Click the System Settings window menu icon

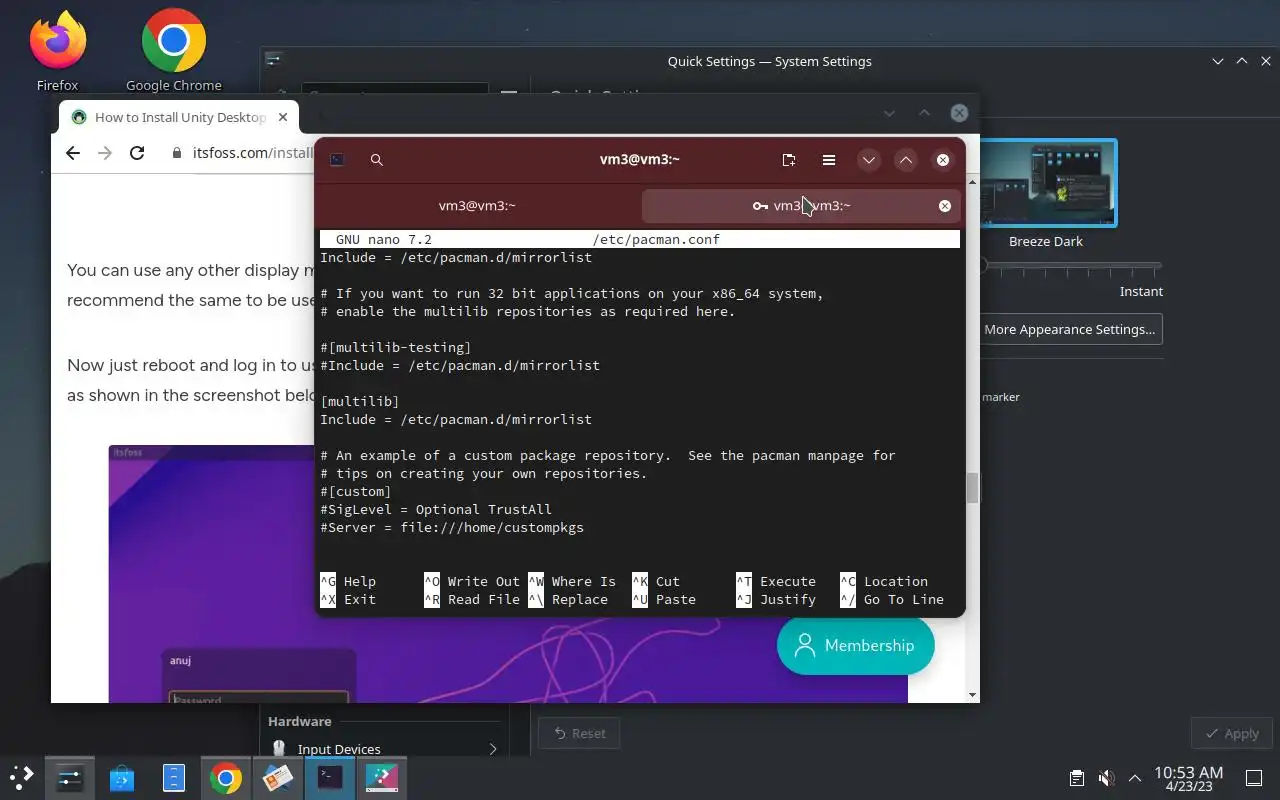click(274, 61)
